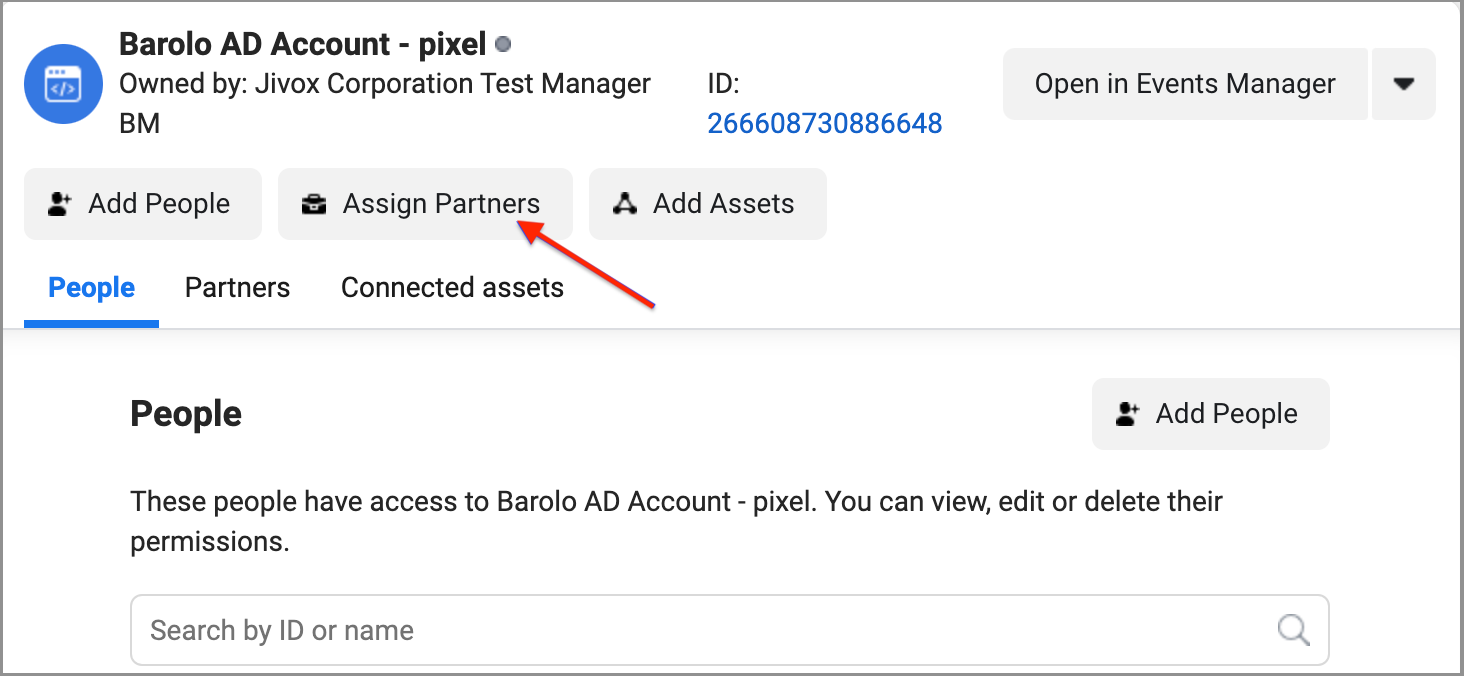The image size is (1464, 676).
Task: Click the briefcase icon on Assign Partners
Action: click(x=314, y=204)
